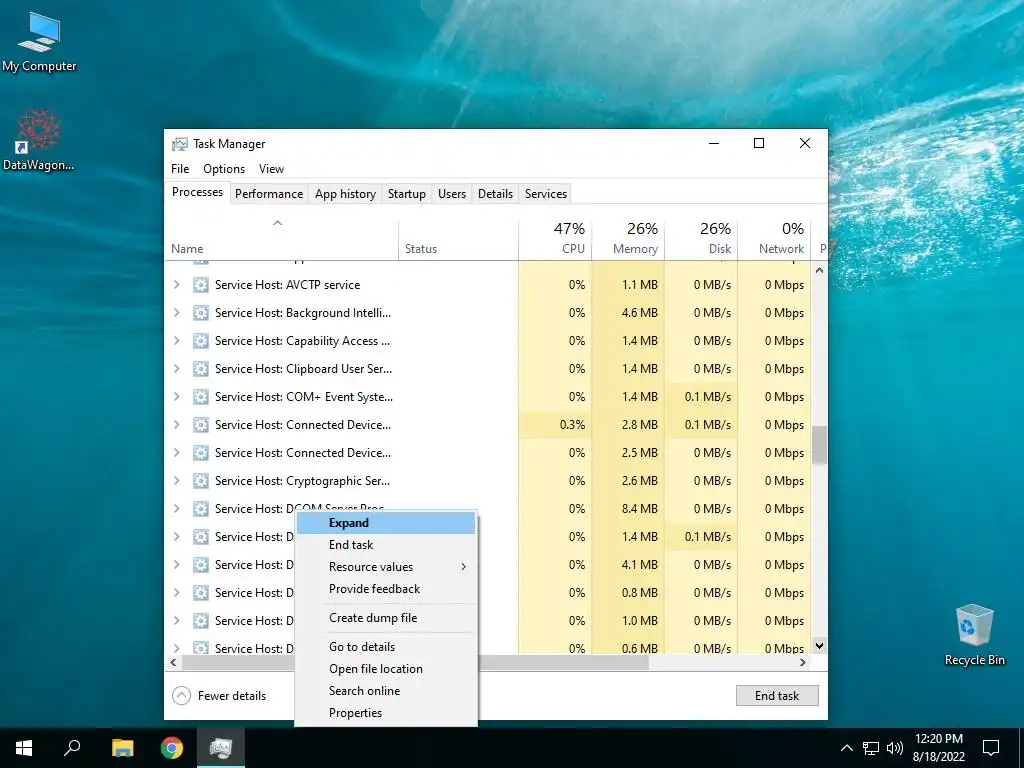Sort by Disk column header
Screen dimensions: 1024x768
point(701,238)
